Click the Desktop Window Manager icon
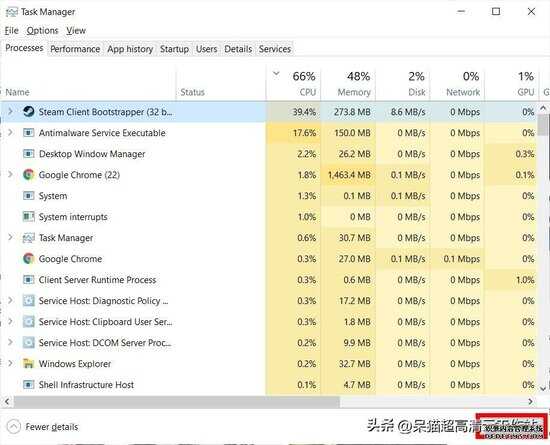This screenshot has height=445, width=550. [x=28, y=154]
